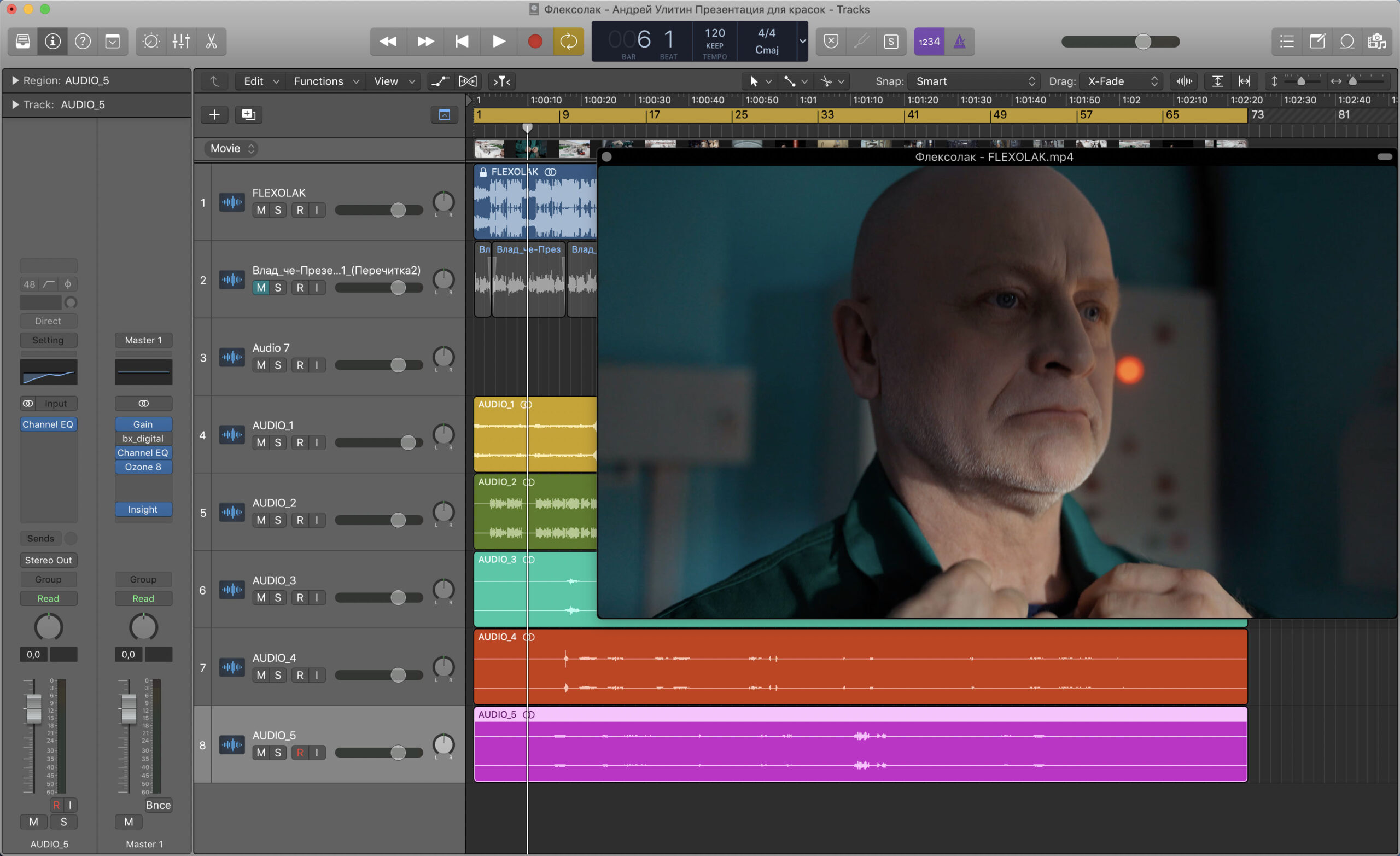Click the Record button in transport

tap(535, 42)
